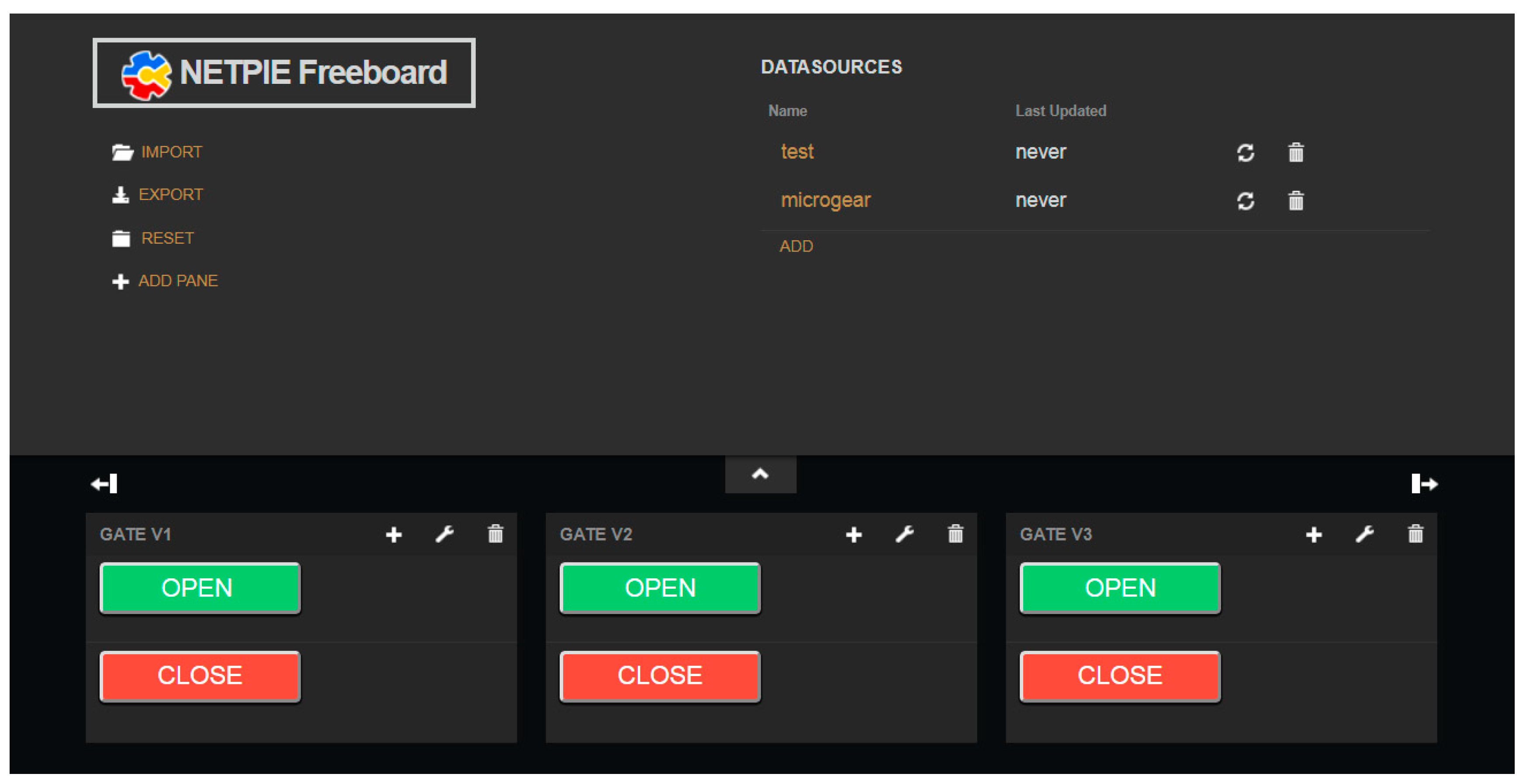
Task: Delete the GATE V2 pane
Action: pyautogui.click(x=955, y=533)
